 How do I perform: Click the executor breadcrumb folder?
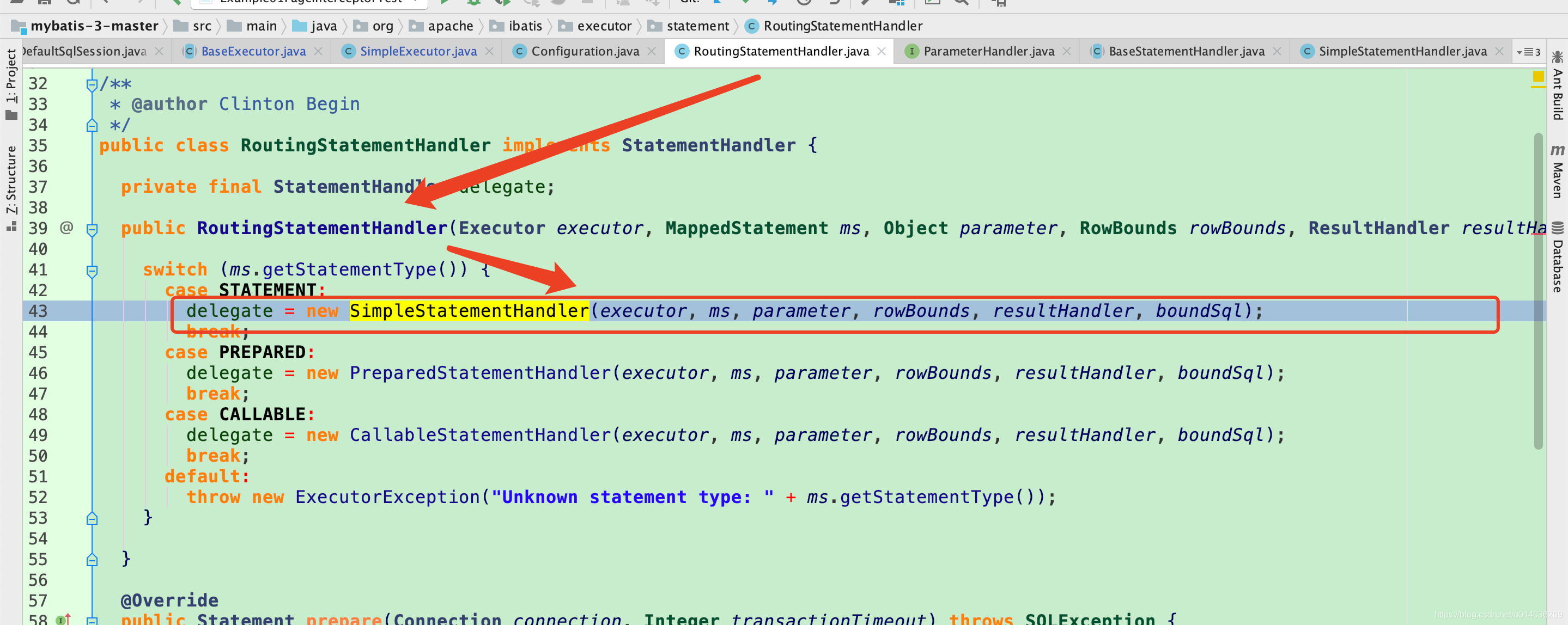click(x=595, y=26)
